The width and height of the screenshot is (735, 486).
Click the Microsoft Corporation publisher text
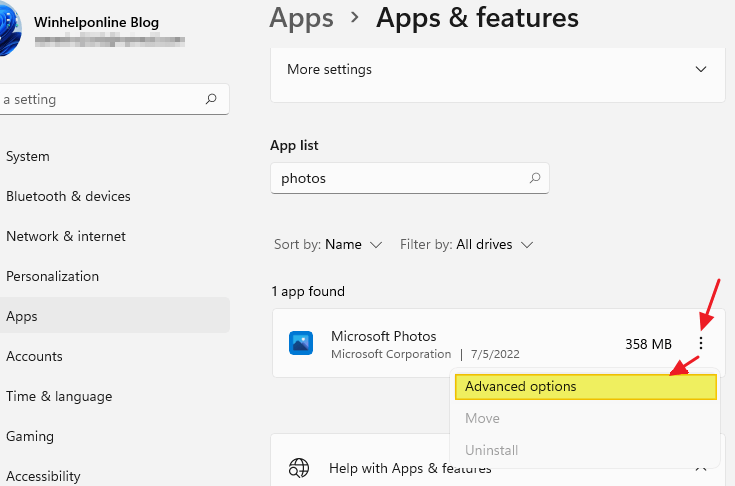coord(391,354)
